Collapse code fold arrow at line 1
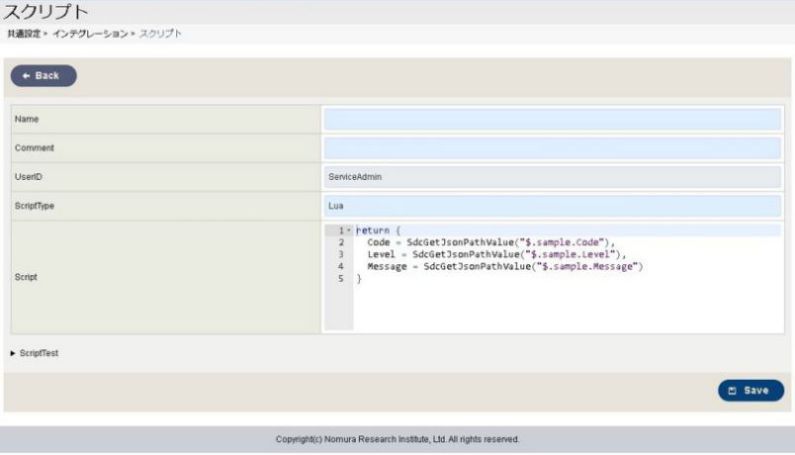 pos(349,230)
